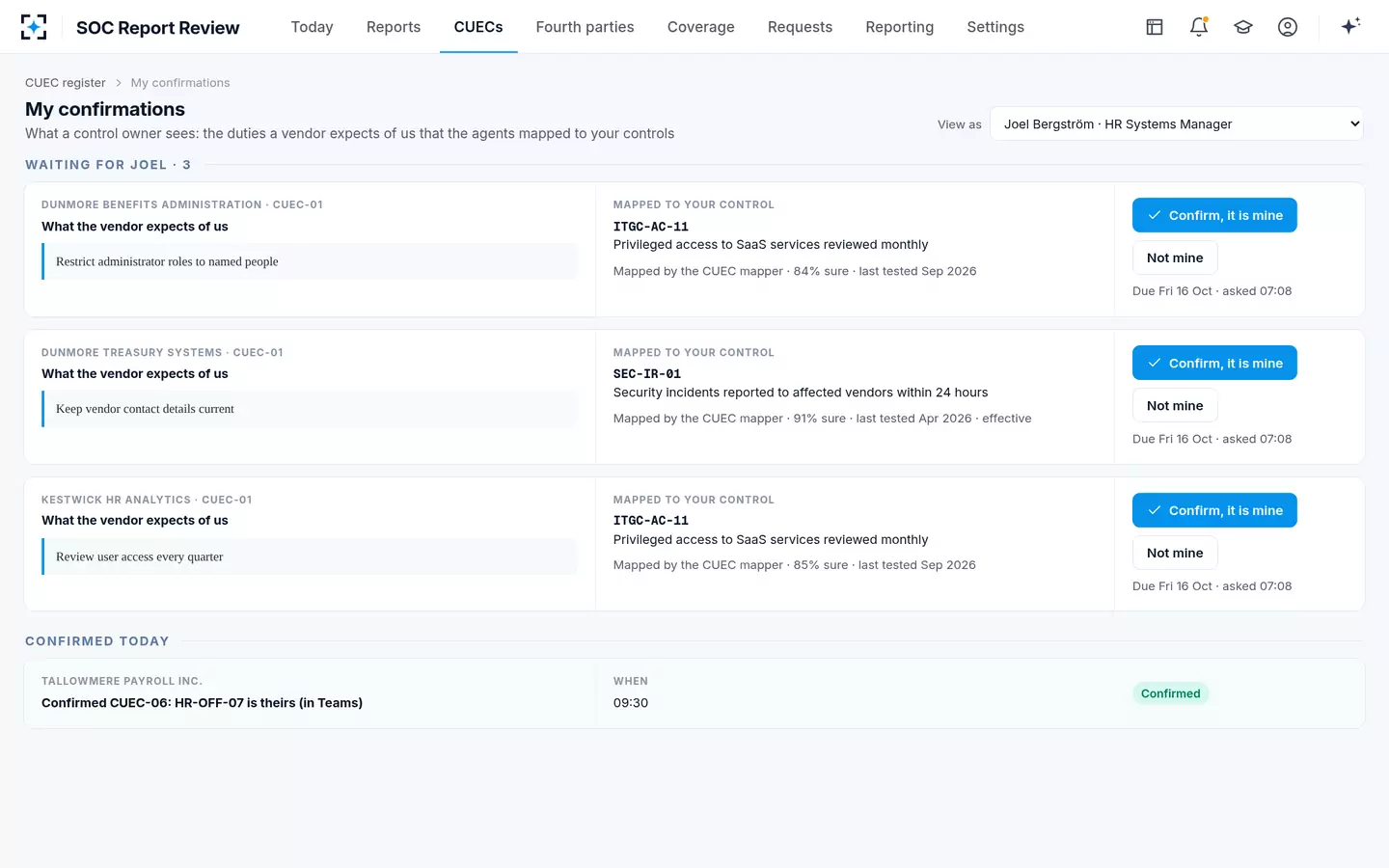Click the CUEC register breadcrumb link
The image size is (1389, 868).
point(66,83)
